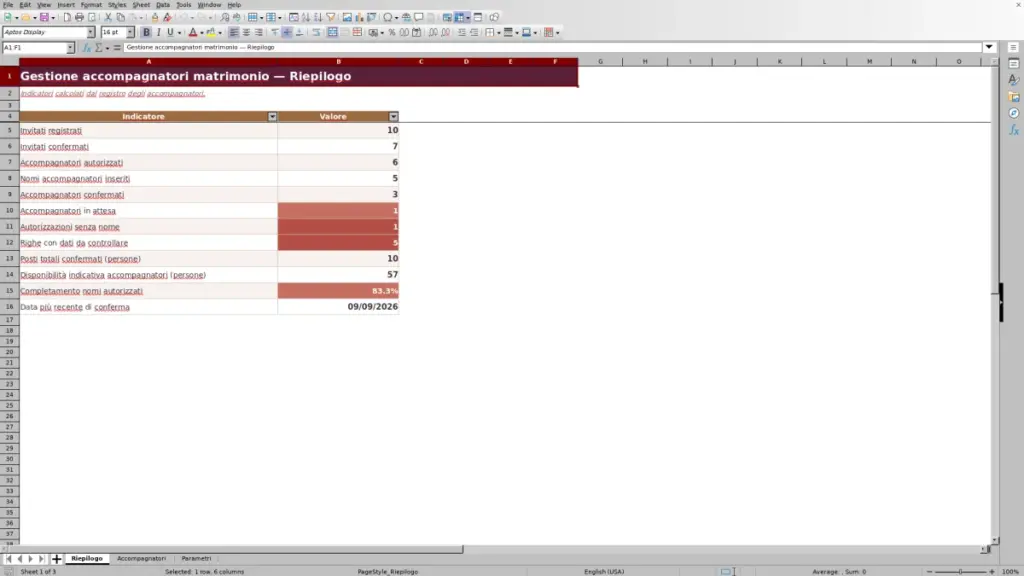Open the Indicatore column filter dropdown
This screenshot has height=576, width=1024.
tap(272, 117)
